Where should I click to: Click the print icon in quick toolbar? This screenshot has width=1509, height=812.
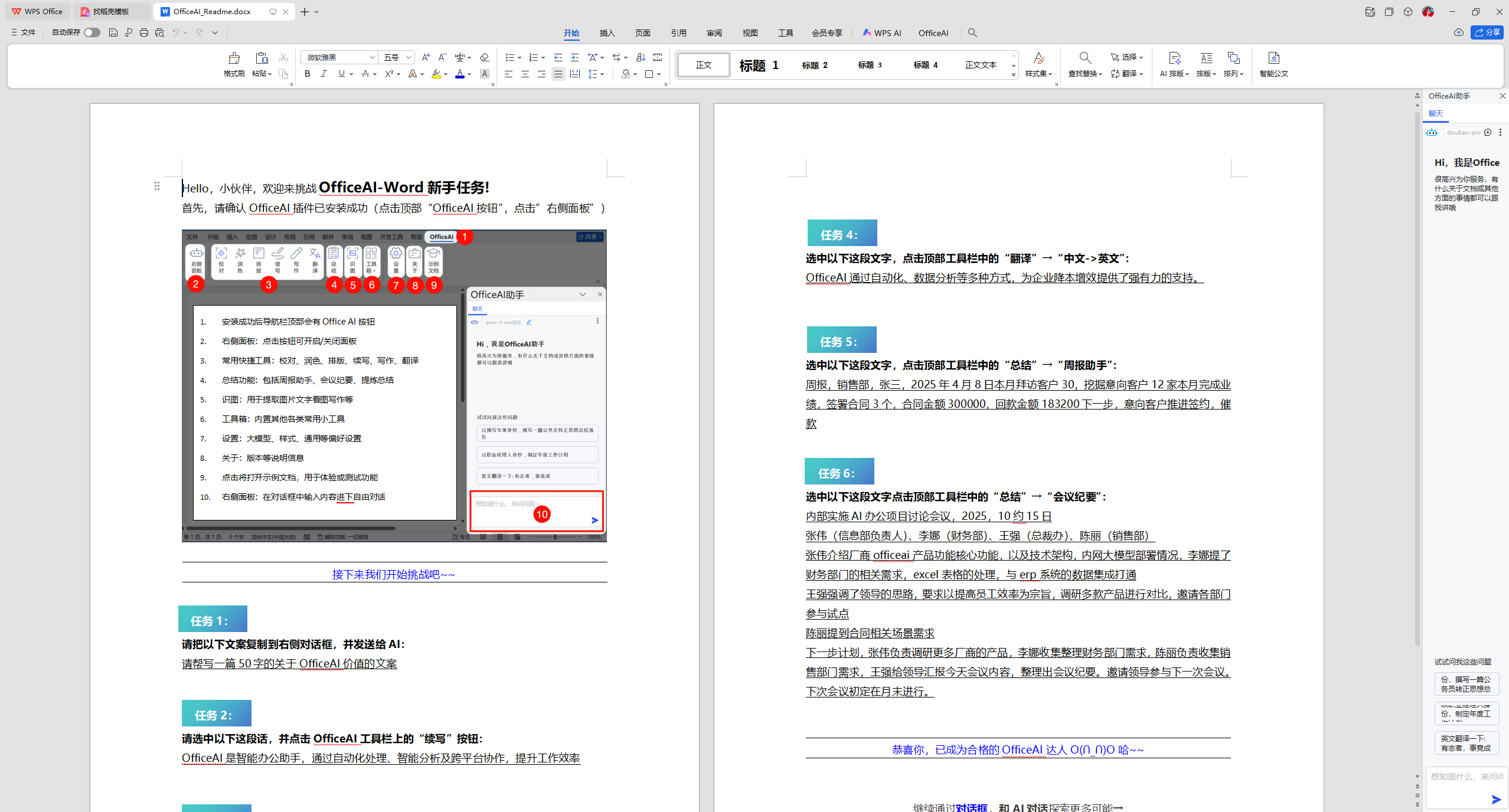click(x=144, y=32)
